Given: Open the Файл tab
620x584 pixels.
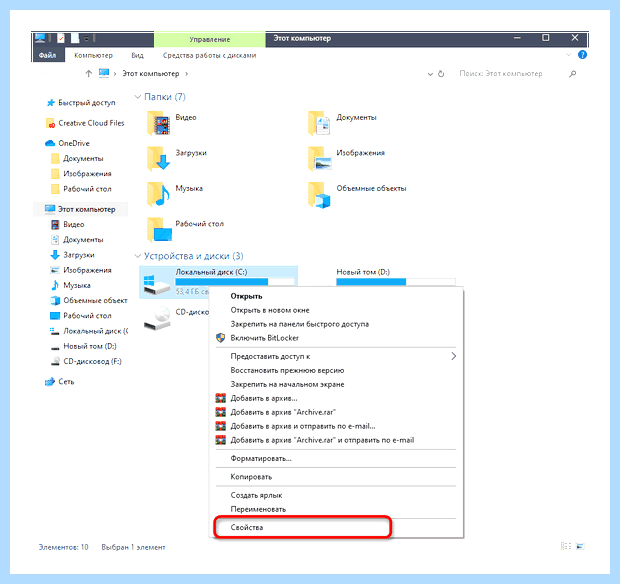Looking at the screenshot, I should [48, 55].
